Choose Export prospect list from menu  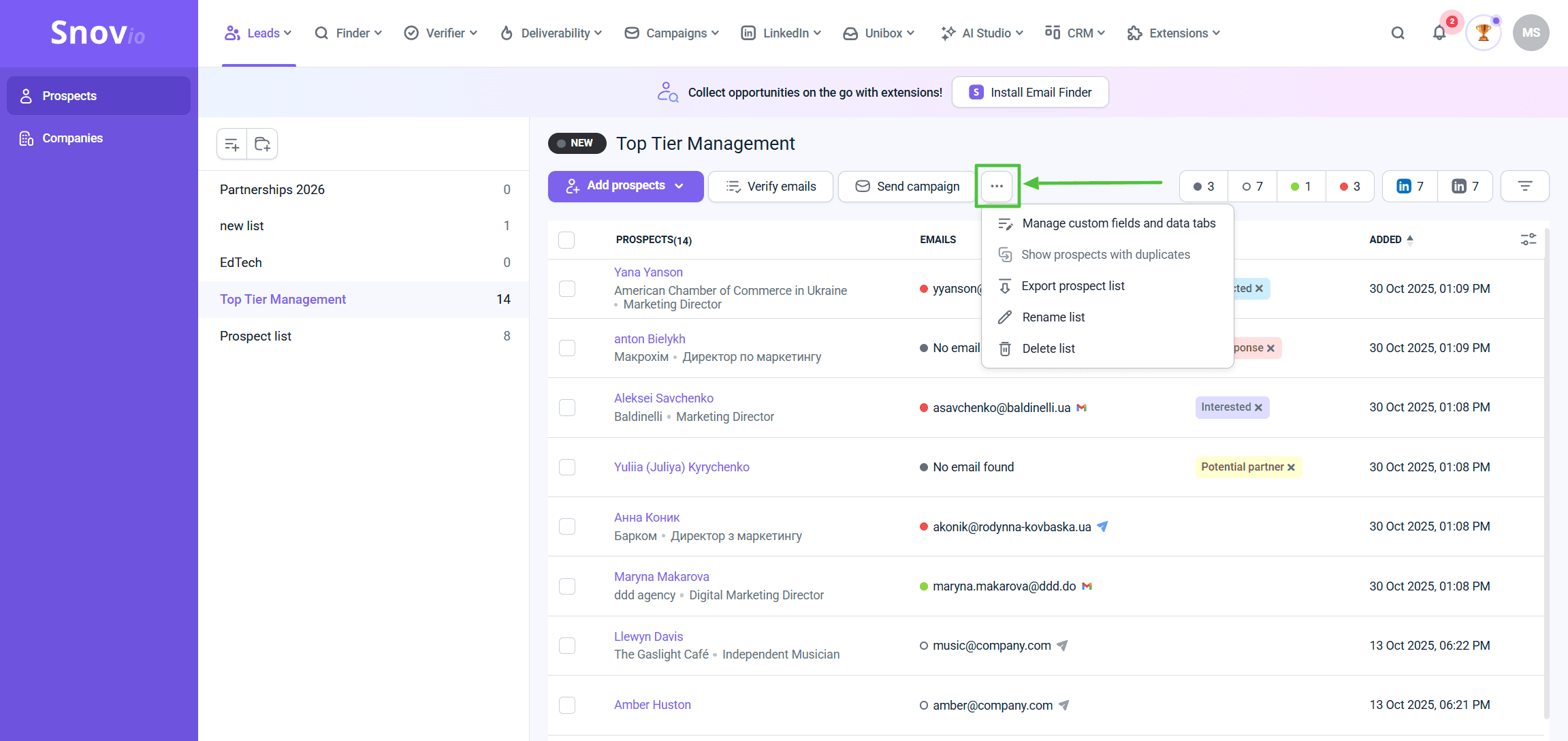click(x=1072, y=286)
